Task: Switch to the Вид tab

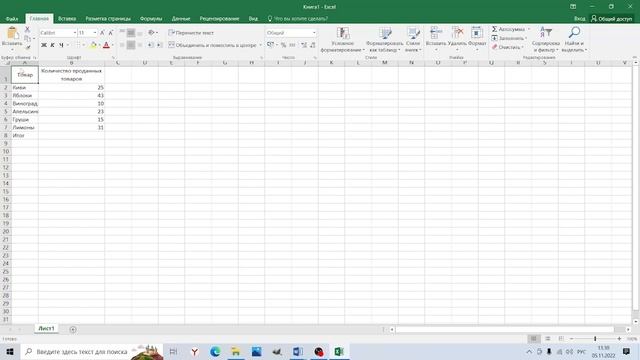Action: point(253,19)
